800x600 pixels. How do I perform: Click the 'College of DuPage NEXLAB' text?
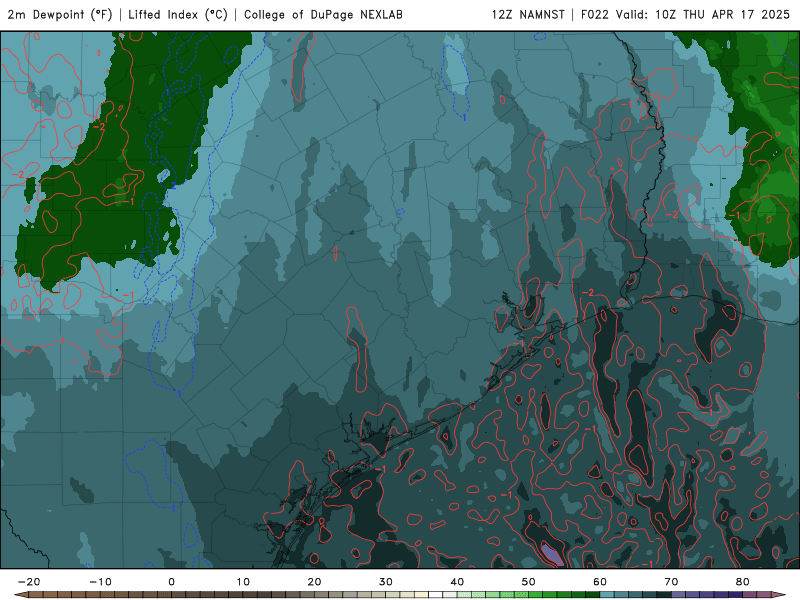click(x=323, y=14)
